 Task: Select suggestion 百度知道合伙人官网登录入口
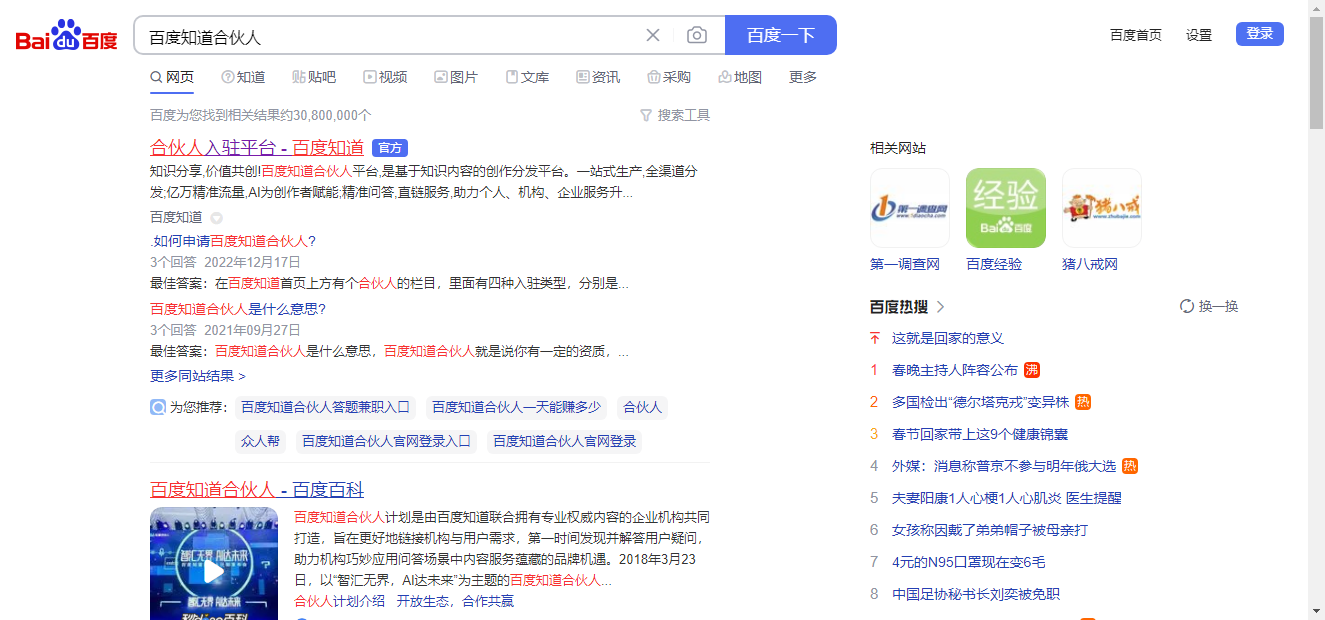387,441
